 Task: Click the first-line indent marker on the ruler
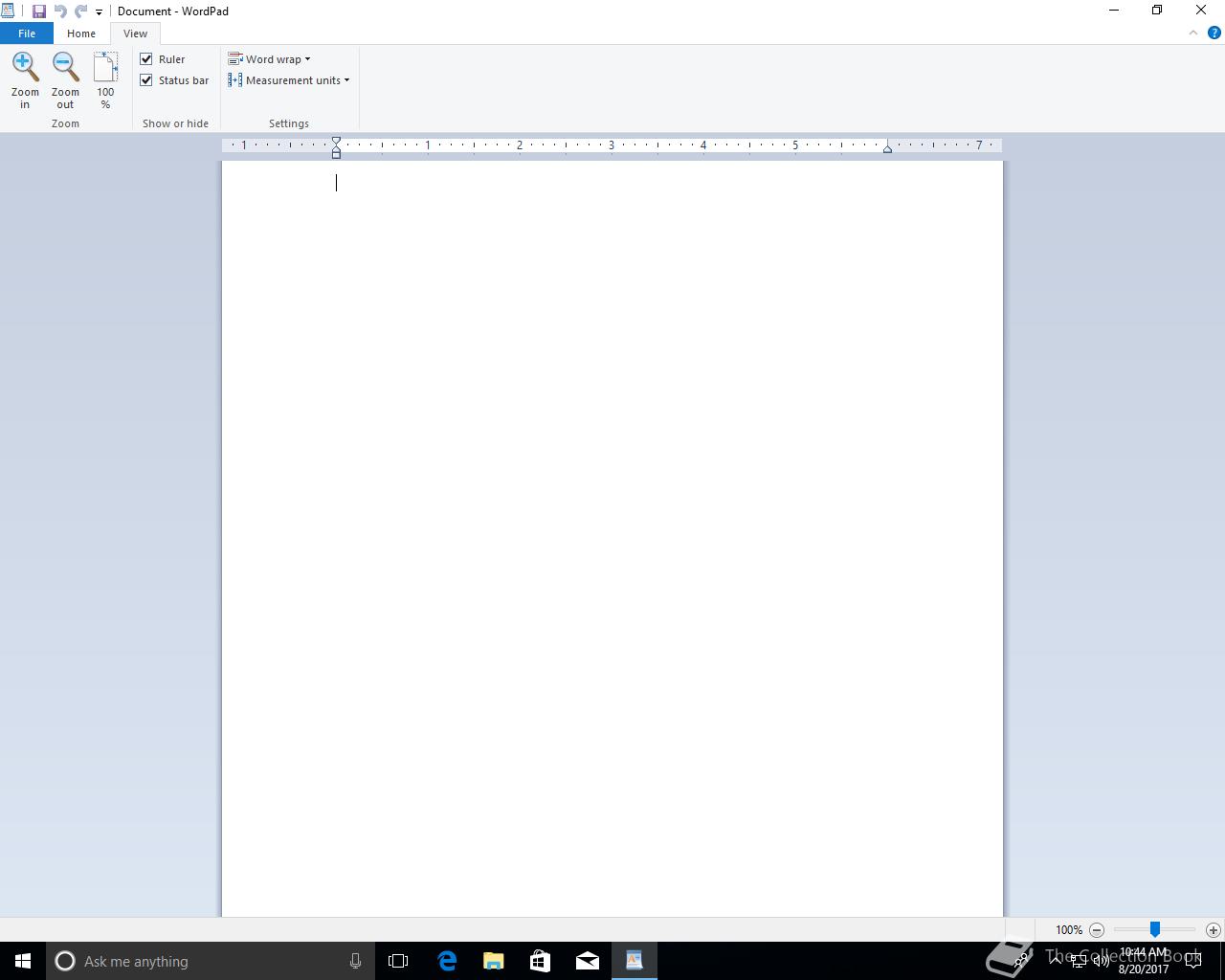coord(336,142)
